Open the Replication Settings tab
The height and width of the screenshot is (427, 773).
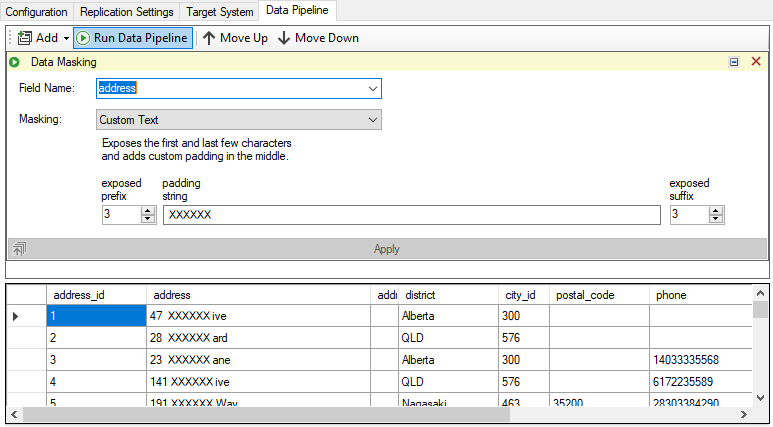[126, 11]
